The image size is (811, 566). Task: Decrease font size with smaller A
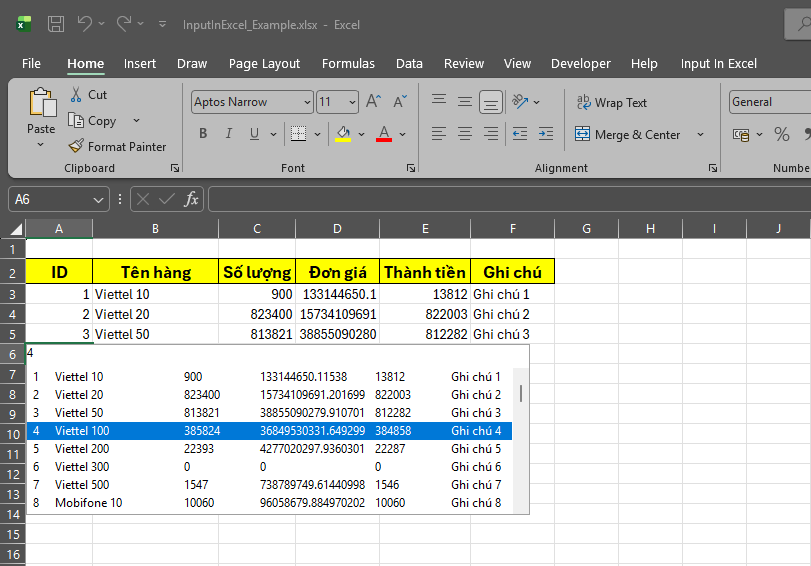pos(400,101)
